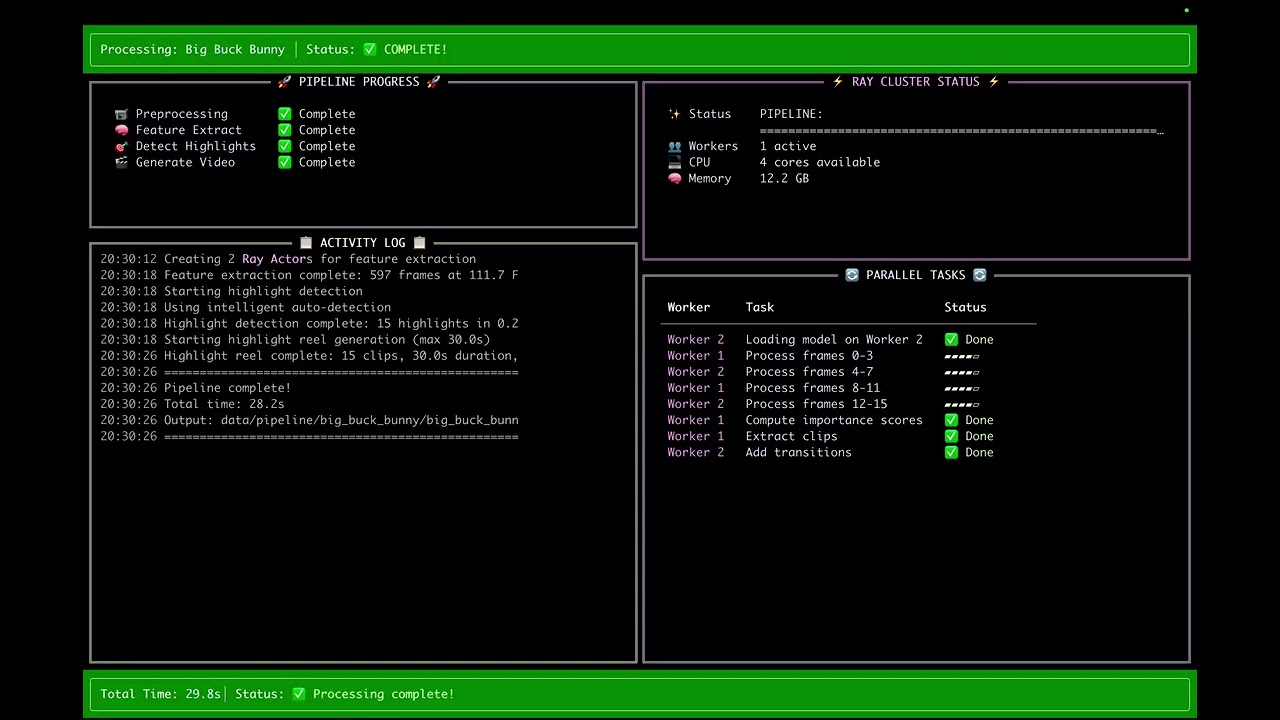Click the progress bar for Process frames 12-15

pos(962,404)
